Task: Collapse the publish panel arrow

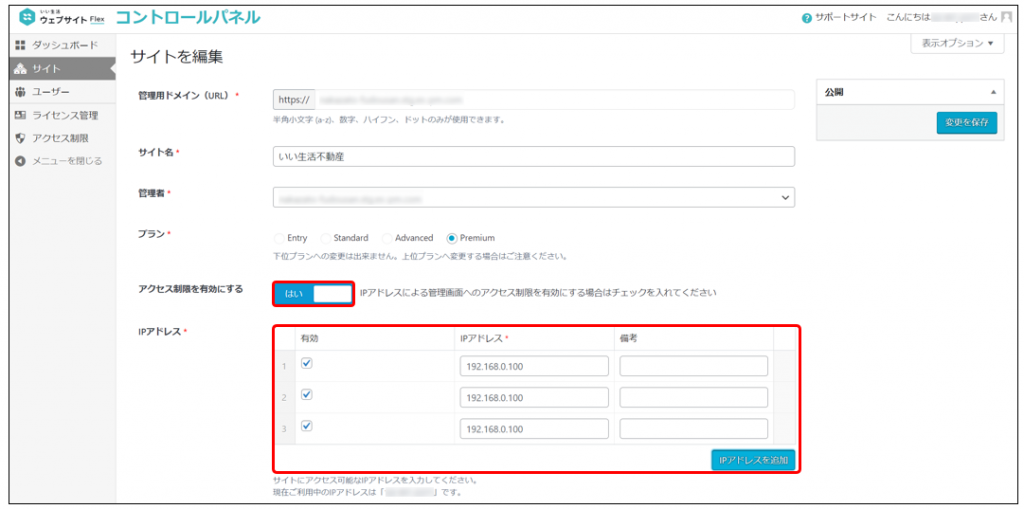Action: [993, 92]
